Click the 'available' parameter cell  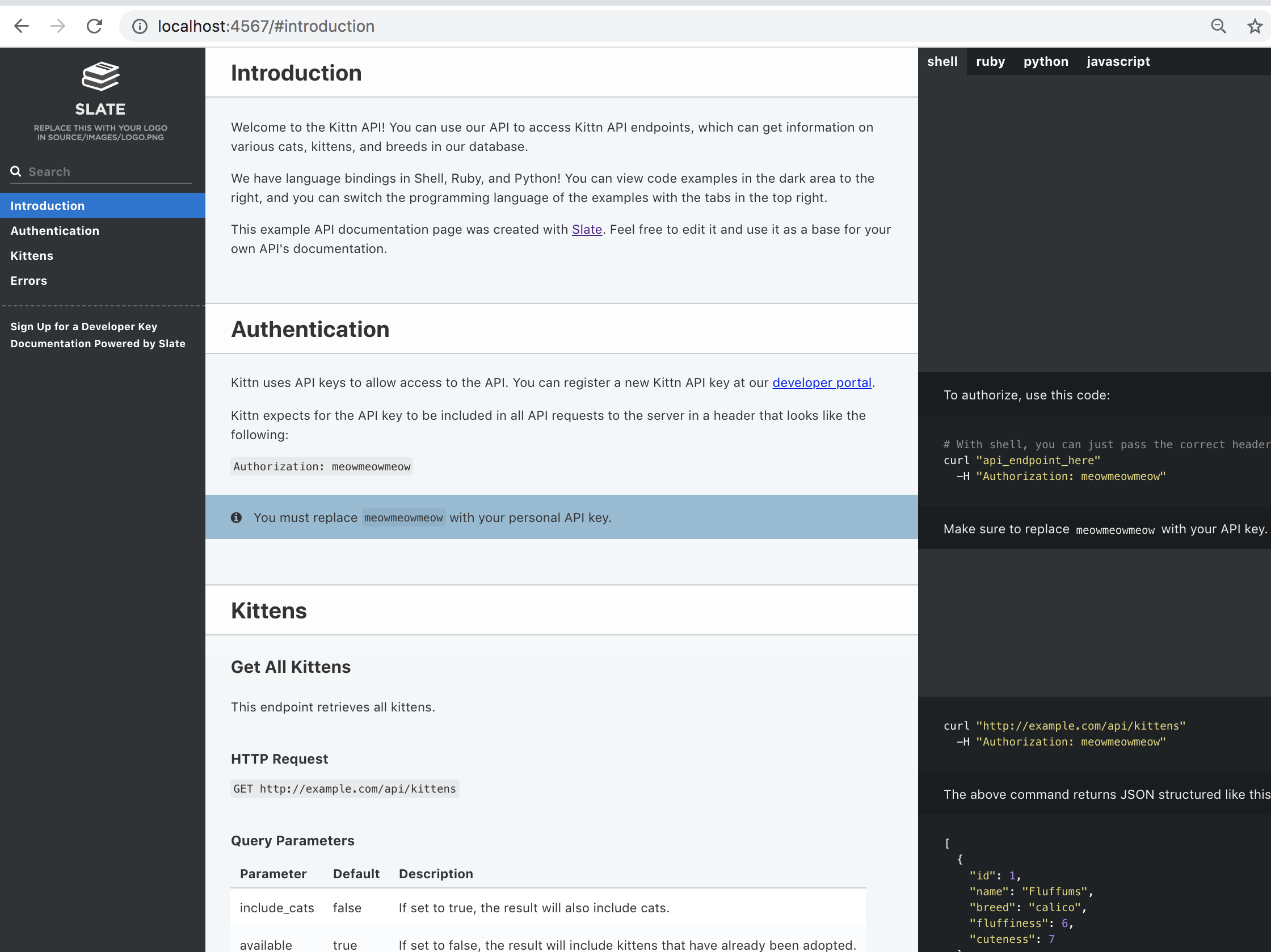coord(266,945)
